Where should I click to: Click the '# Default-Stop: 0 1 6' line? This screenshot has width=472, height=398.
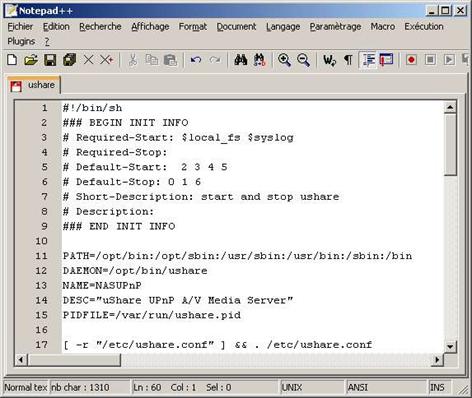(132, 182)
